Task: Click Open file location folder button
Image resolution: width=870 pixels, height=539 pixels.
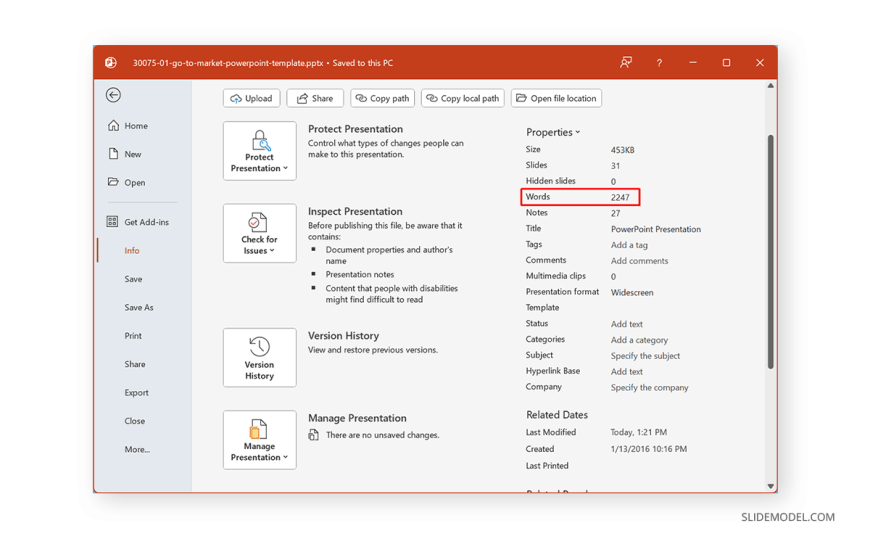Action: [556, 98]
